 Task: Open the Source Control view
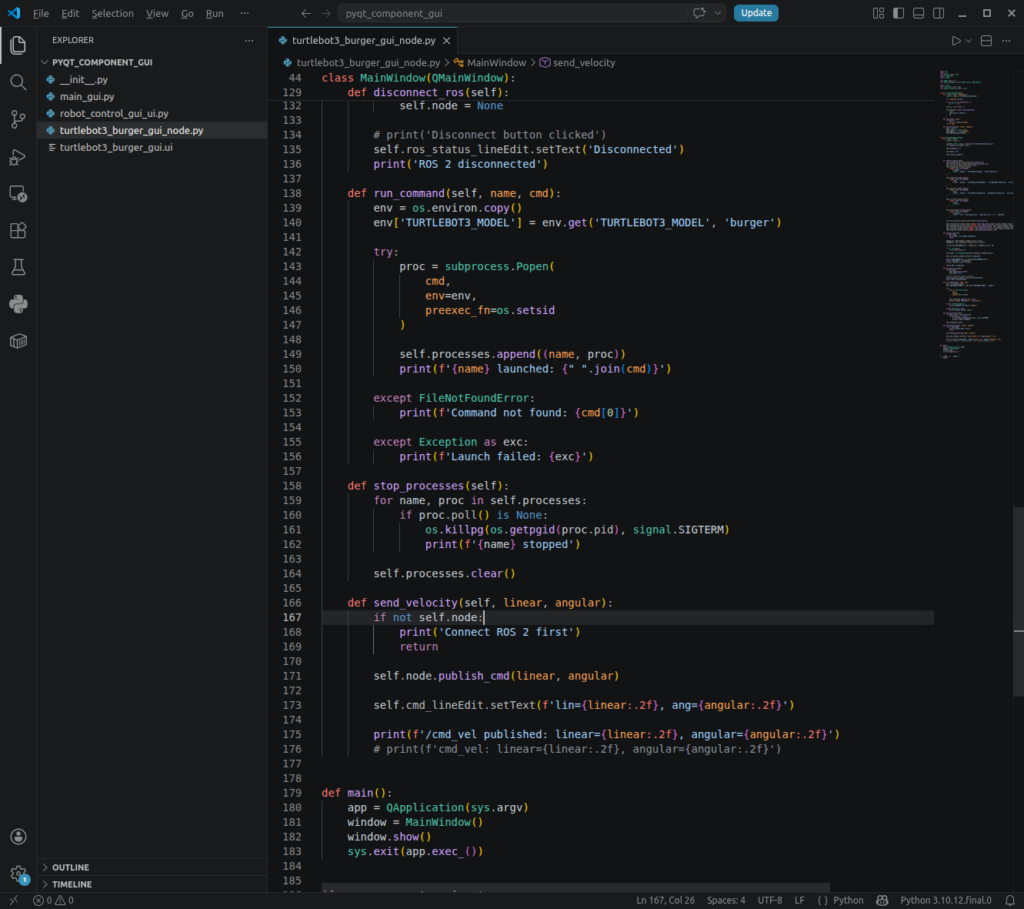18,119
